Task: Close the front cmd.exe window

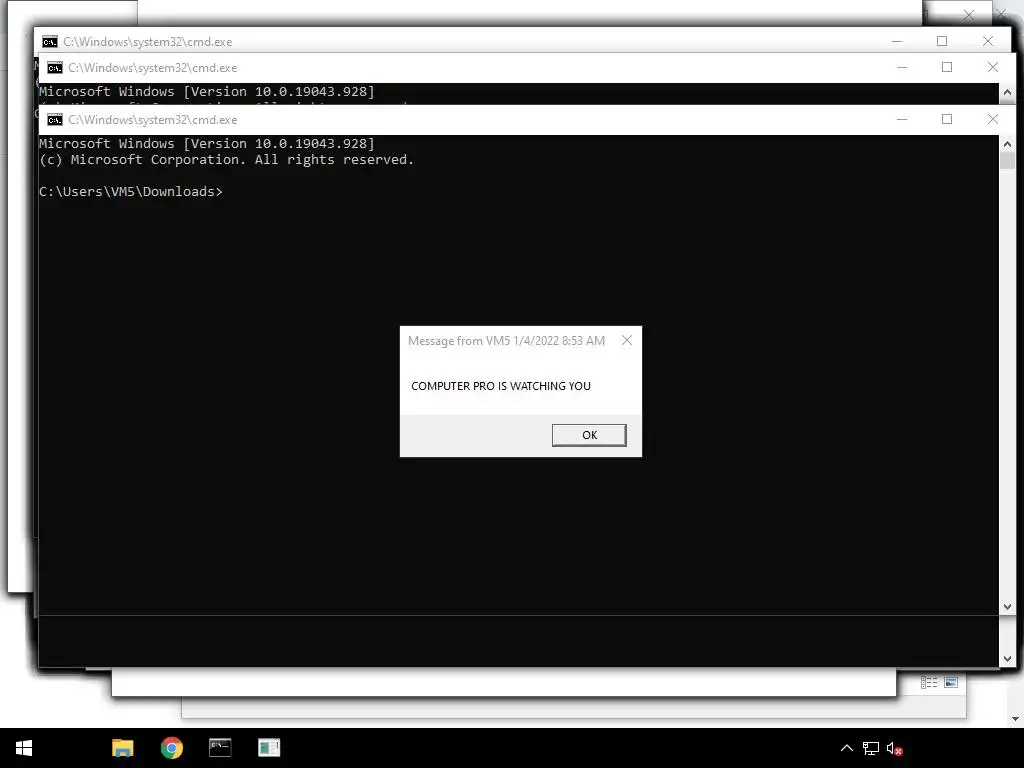Action: click(993, 120)
